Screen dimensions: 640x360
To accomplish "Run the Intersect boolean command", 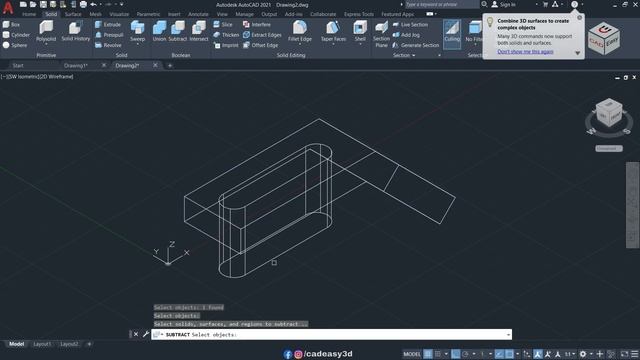I will pos(199,31).
